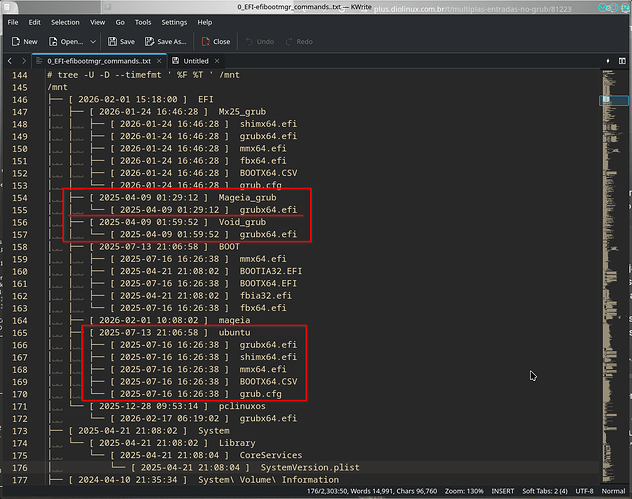Toggle the INSERT mode indicator in the status bar
This screenshot has width=632, height=499.
[474, 492]
